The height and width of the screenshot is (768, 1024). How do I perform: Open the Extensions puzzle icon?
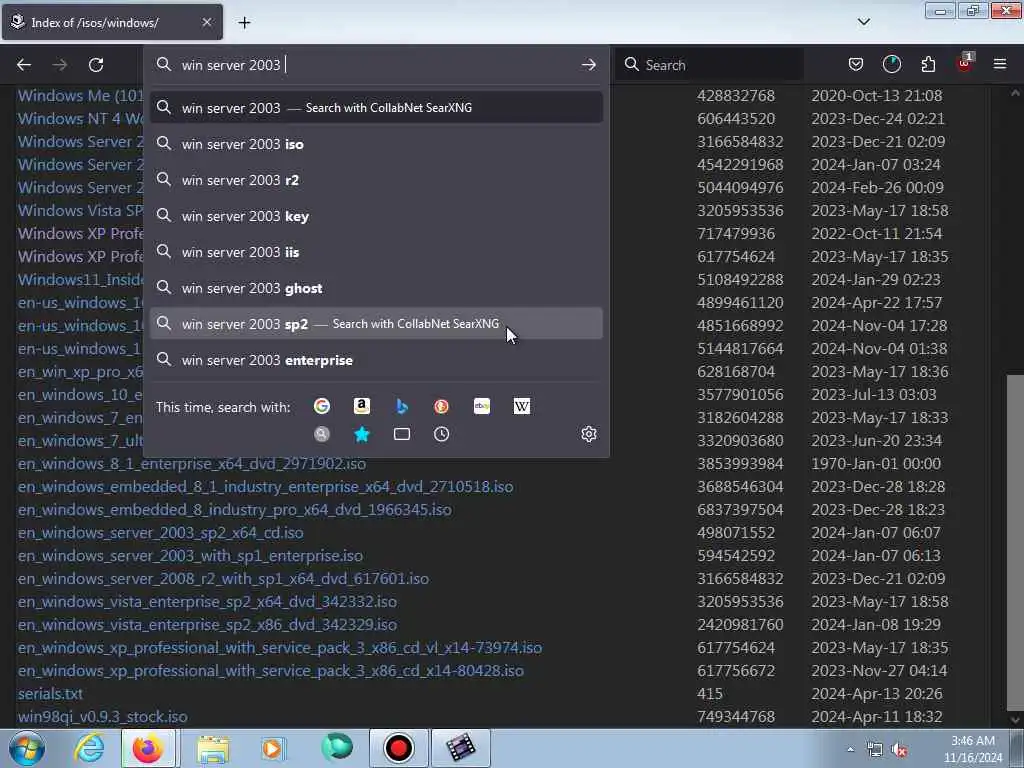[928, 64]
